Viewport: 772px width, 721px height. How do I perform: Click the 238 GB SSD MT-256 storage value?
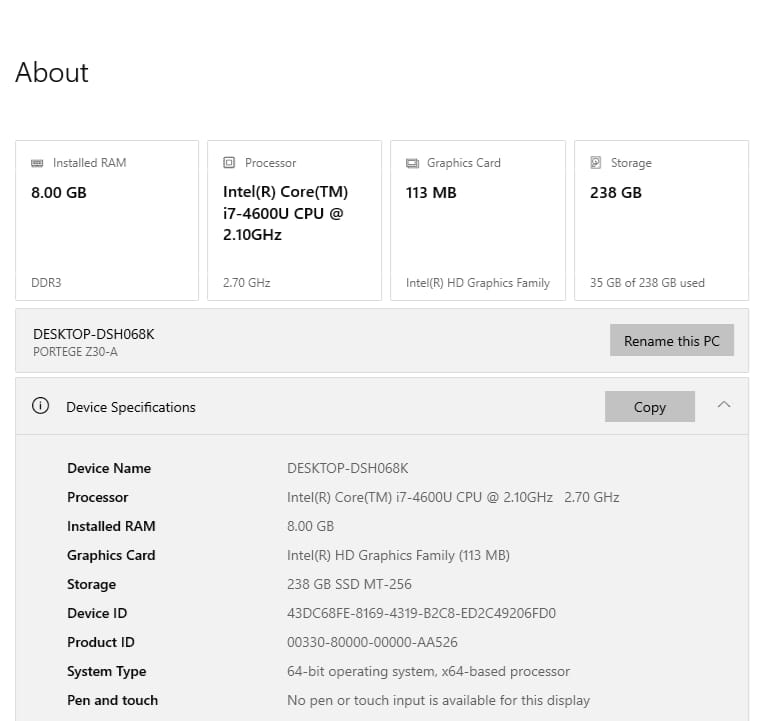click(349, 584)
